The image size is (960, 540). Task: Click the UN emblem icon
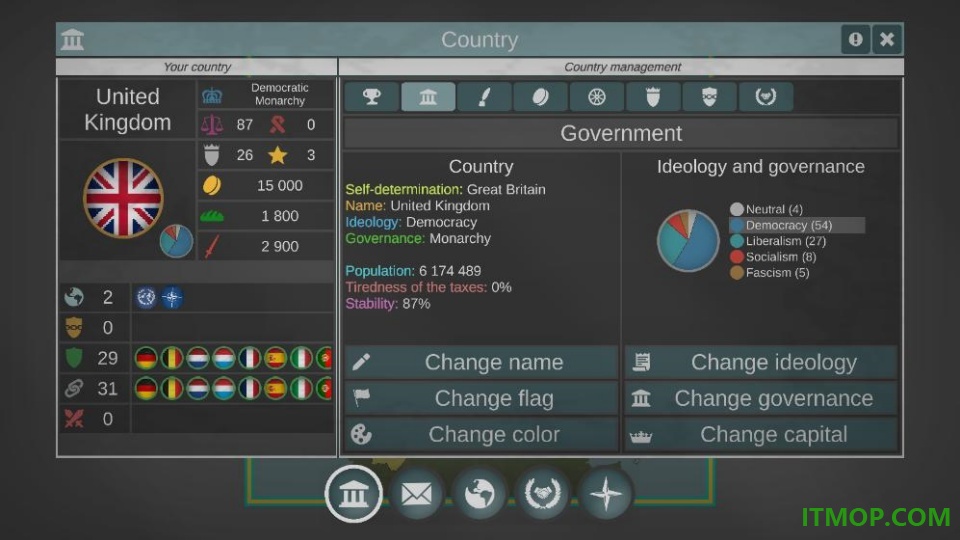coord(146,298)
